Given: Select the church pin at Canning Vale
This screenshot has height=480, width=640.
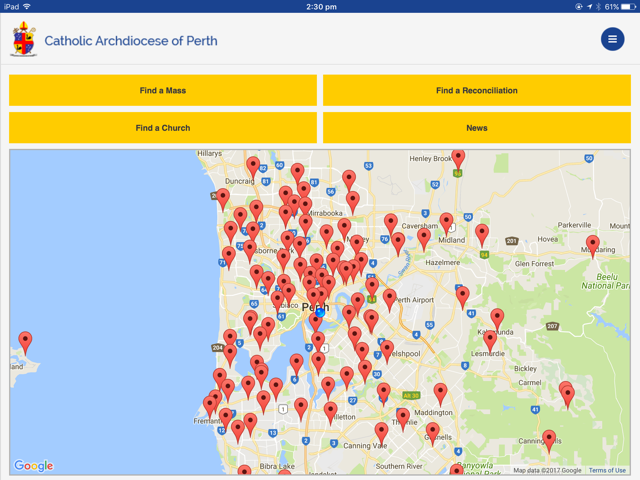Looking at the screenshot, I should click(381, 433).
